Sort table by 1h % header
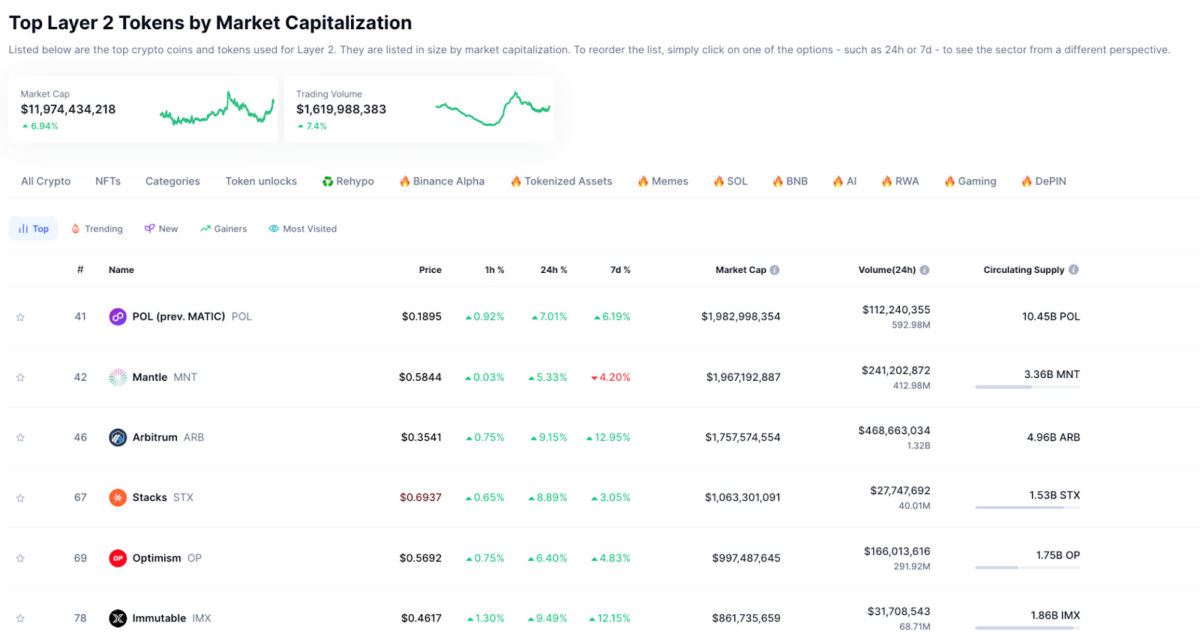This screenshot has height=638, width=1200. [x=493, y=270]
